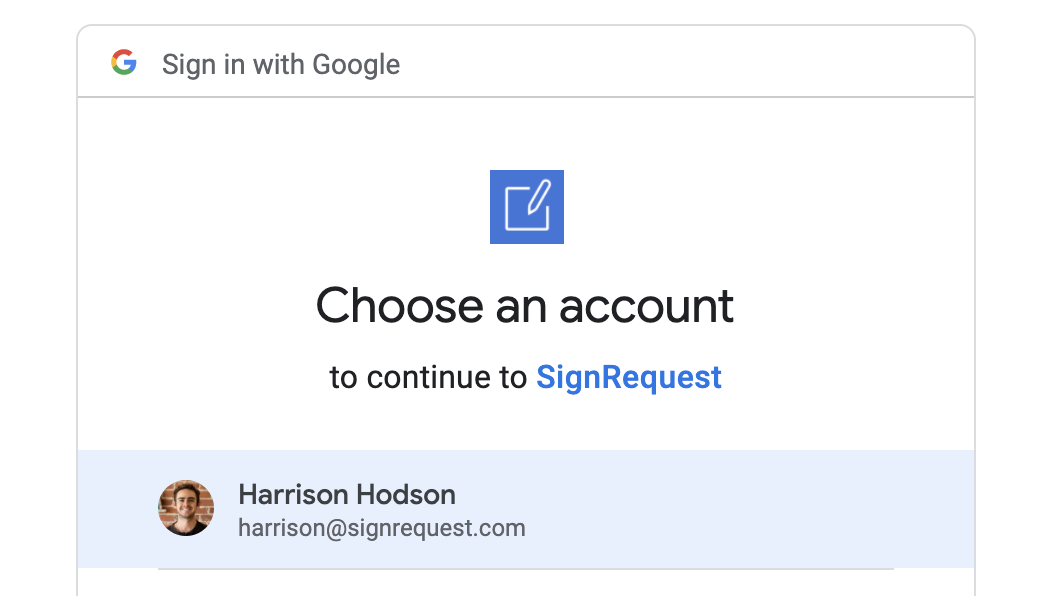The width and height of the screenshot is (1044, 596).
Task: Click the word "account" in the heading
Action: [x=646, y=308]
